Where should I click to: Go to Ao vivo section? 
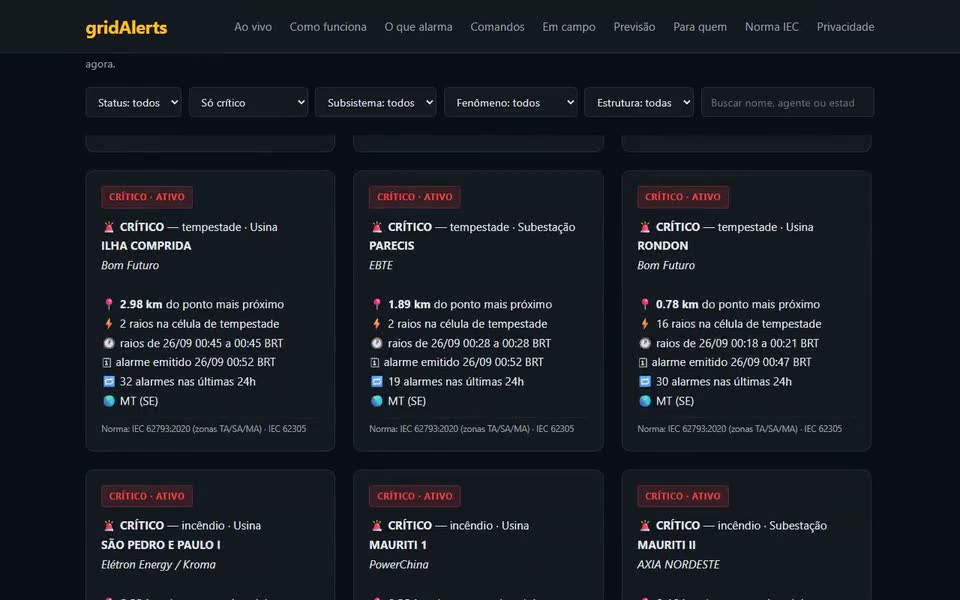pos(253,27)
